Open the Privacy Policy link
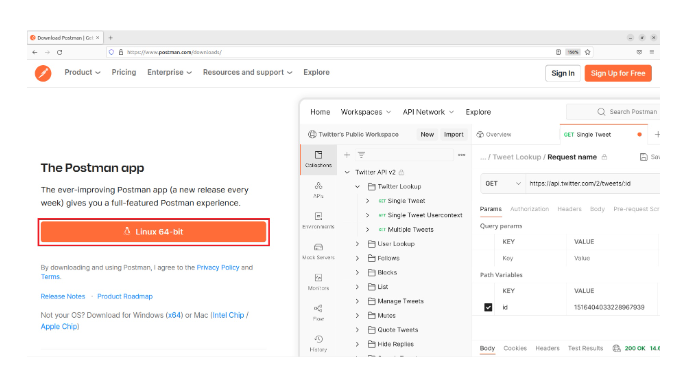 pos(218,267)
